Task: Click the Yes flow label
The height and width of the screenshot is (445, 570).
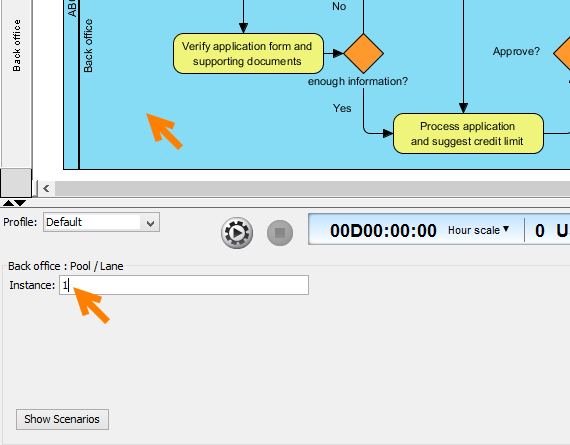Action: click(x=342, y=108)
